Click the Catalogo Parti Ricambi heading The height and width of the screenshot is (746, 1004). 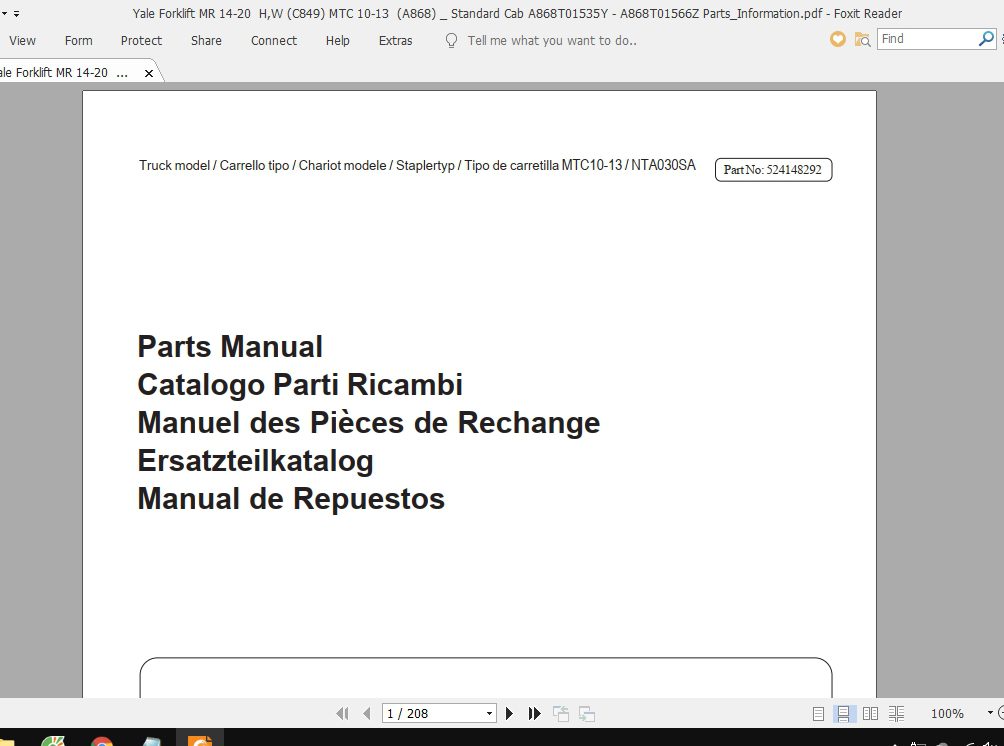coord(300,385)
